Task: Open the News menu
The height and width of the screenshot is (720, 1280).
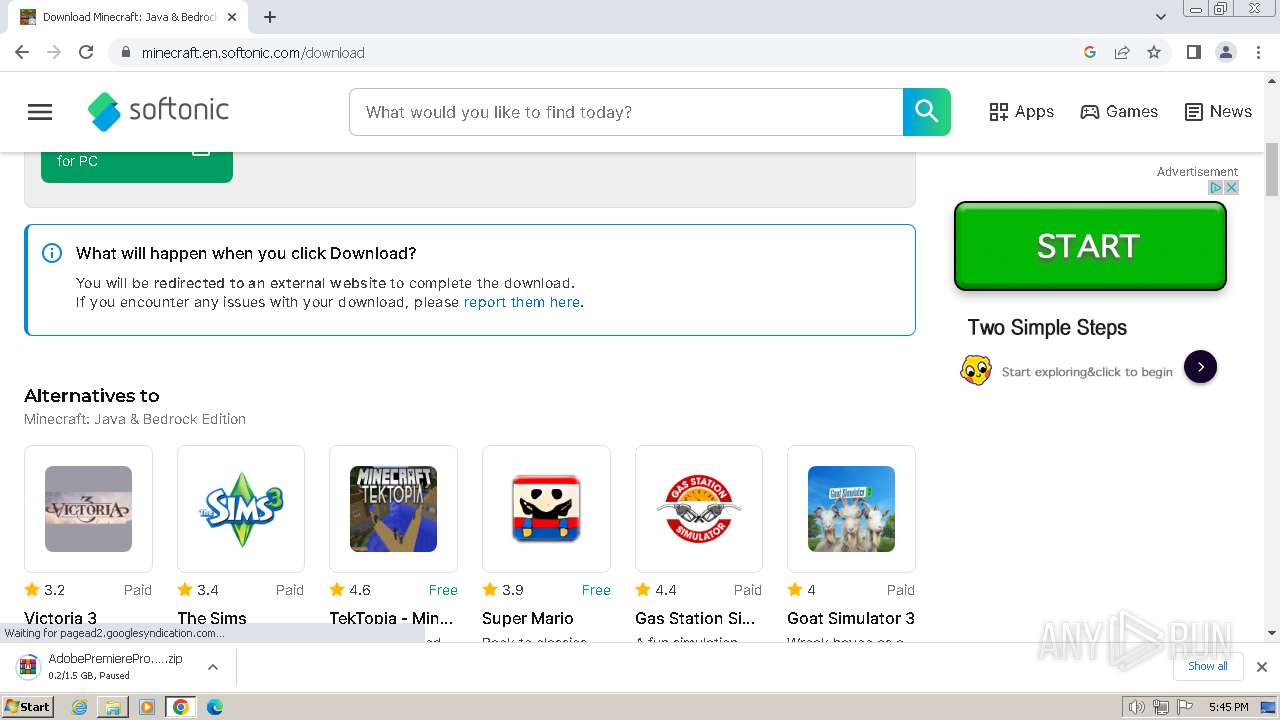Action: (x=1218, y=112)
